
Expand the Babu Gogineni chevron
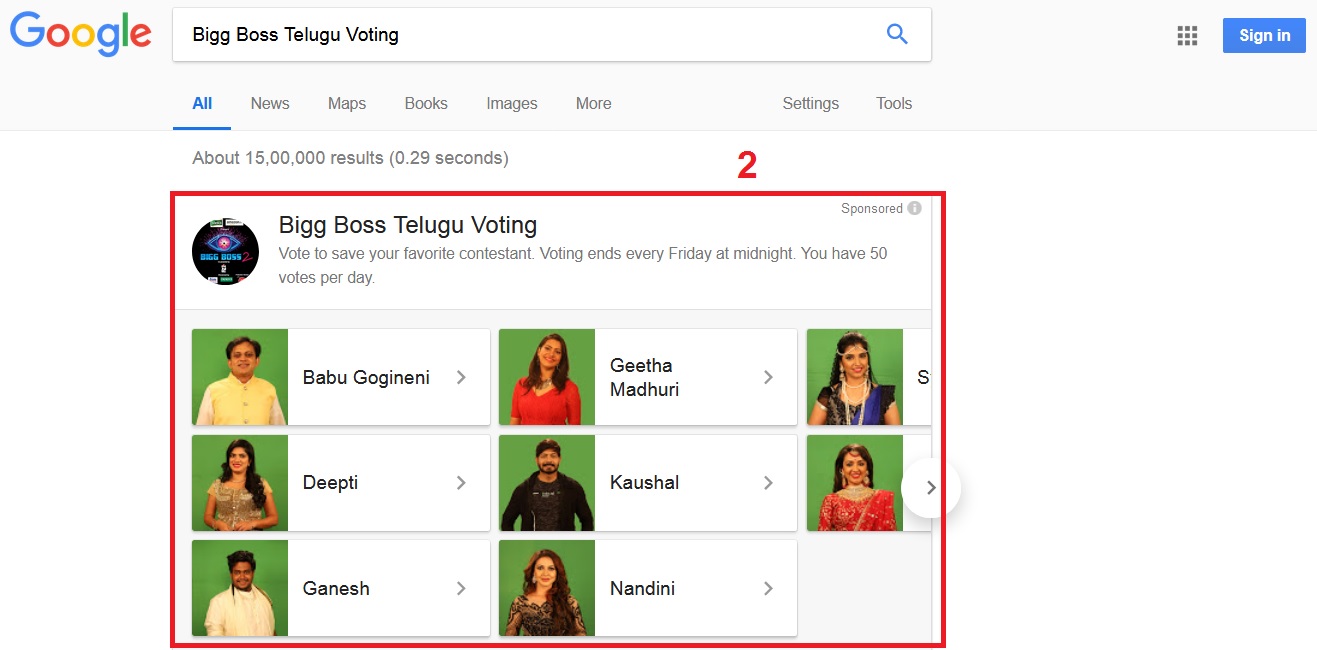(x=461, y=377)
